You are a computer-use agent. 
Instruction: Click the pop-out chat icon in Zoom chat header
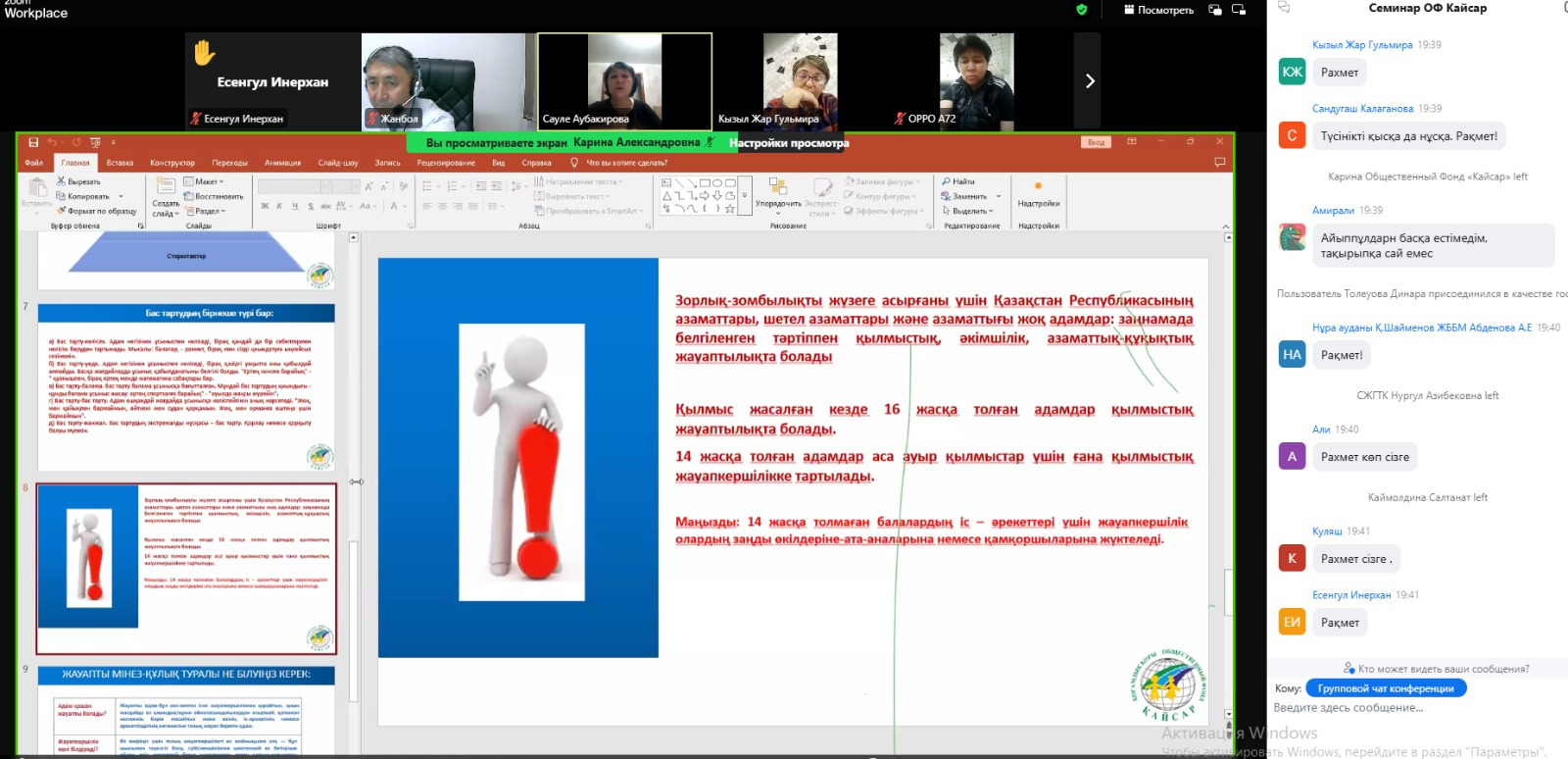[1284, 8]
